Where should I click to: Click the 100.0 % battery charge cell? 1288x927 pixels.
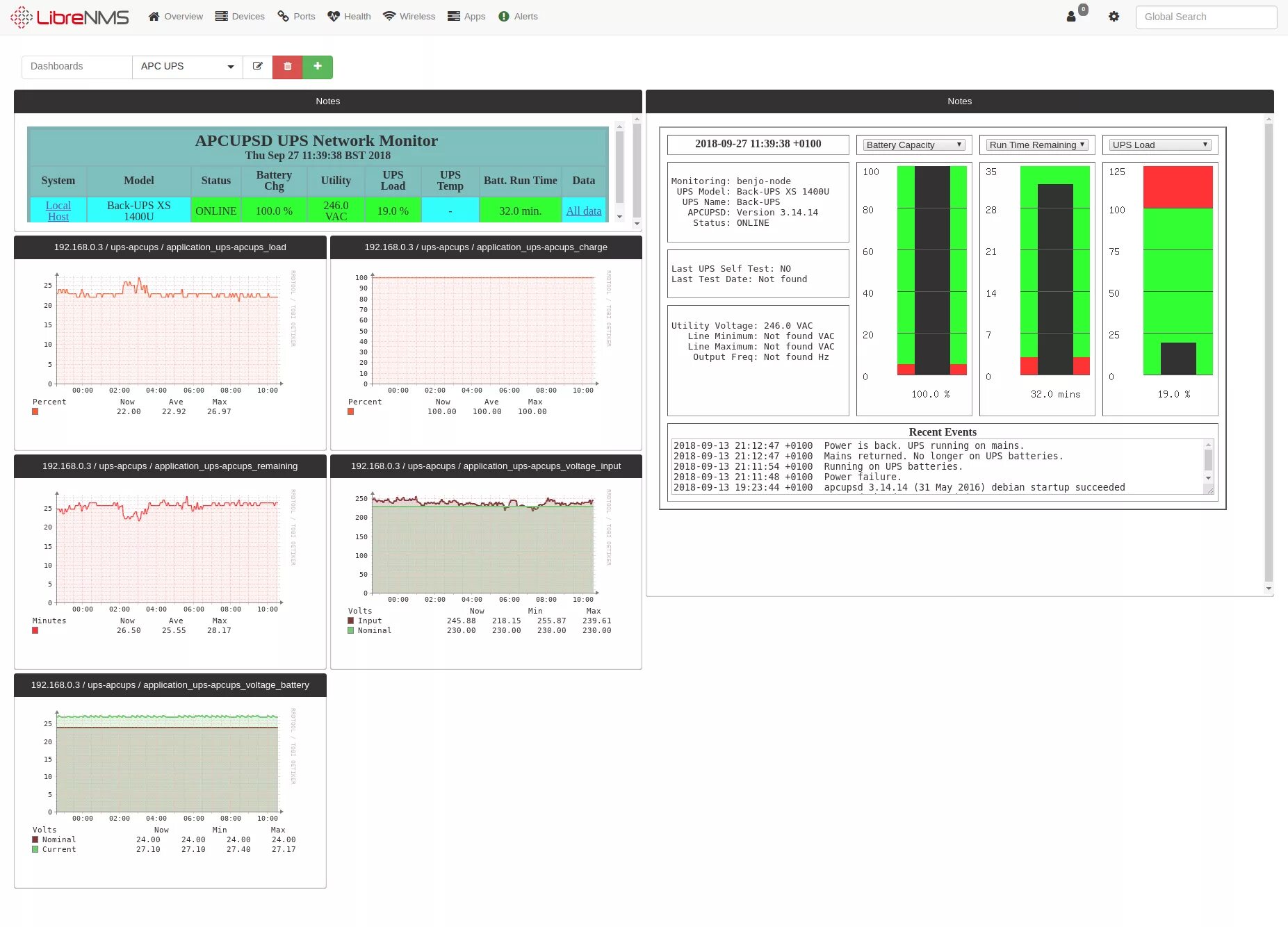[274, 211]
